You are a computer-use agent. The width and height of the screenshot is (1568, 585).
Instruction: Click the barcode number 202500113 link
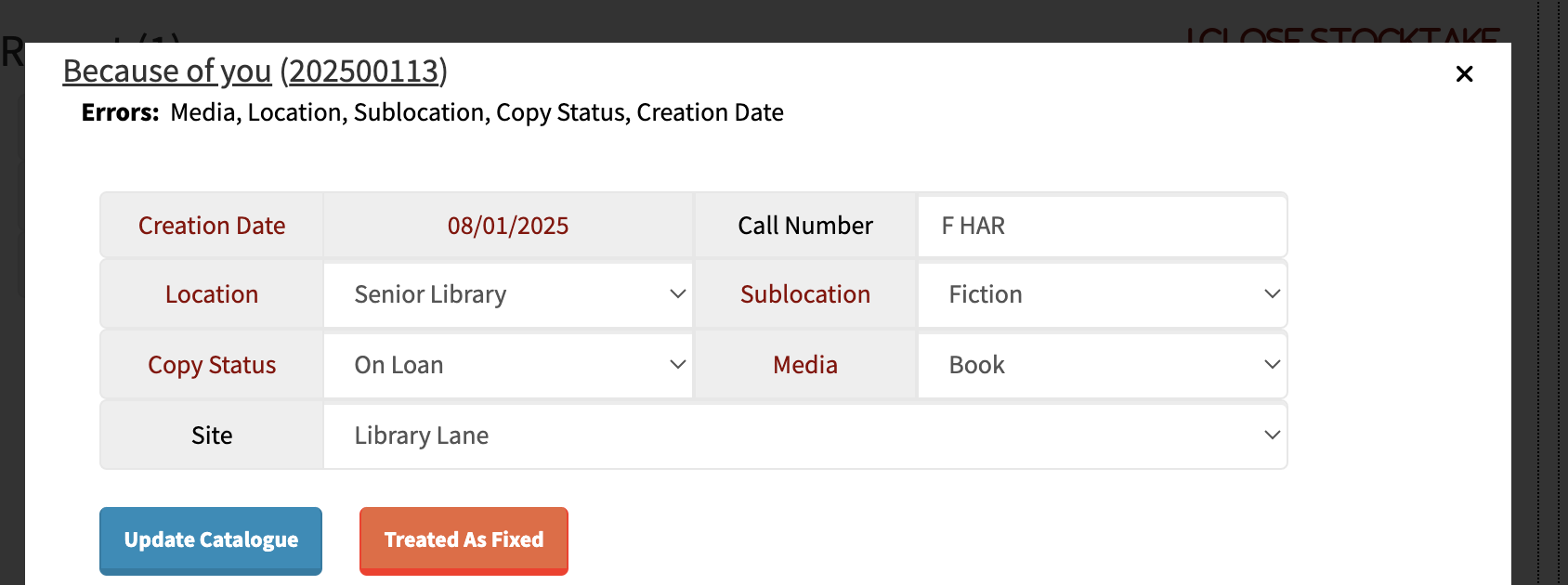[363, 71]
